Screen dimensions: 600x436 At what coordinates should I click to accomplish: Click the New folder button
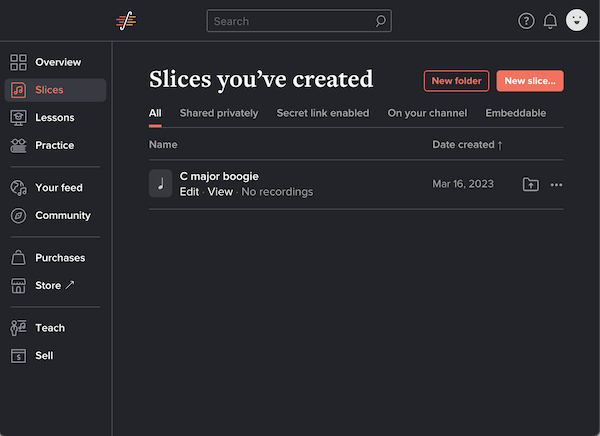[x=456, y=81]
